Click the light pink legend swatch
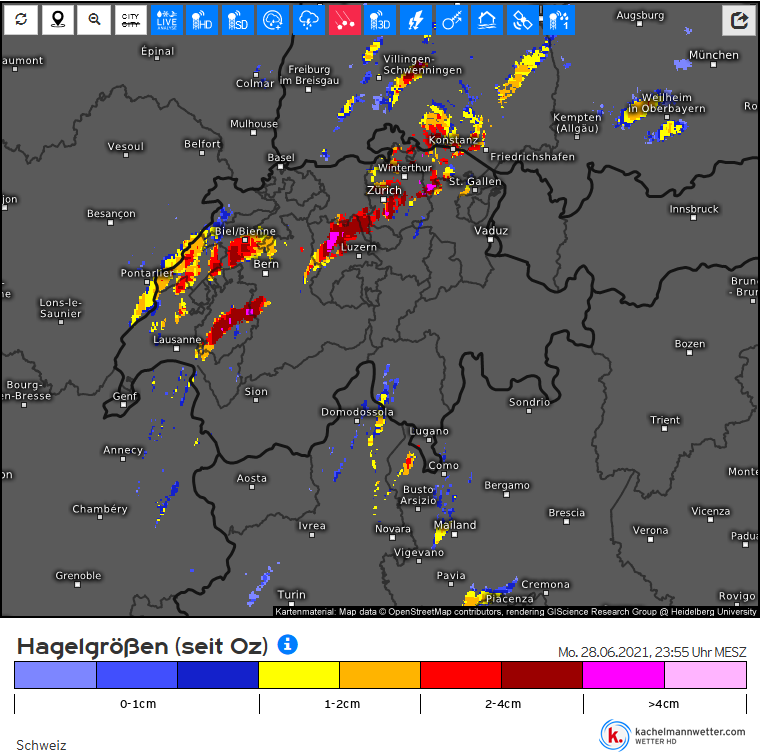The image size is (761, 753). [x=705, y=675]
